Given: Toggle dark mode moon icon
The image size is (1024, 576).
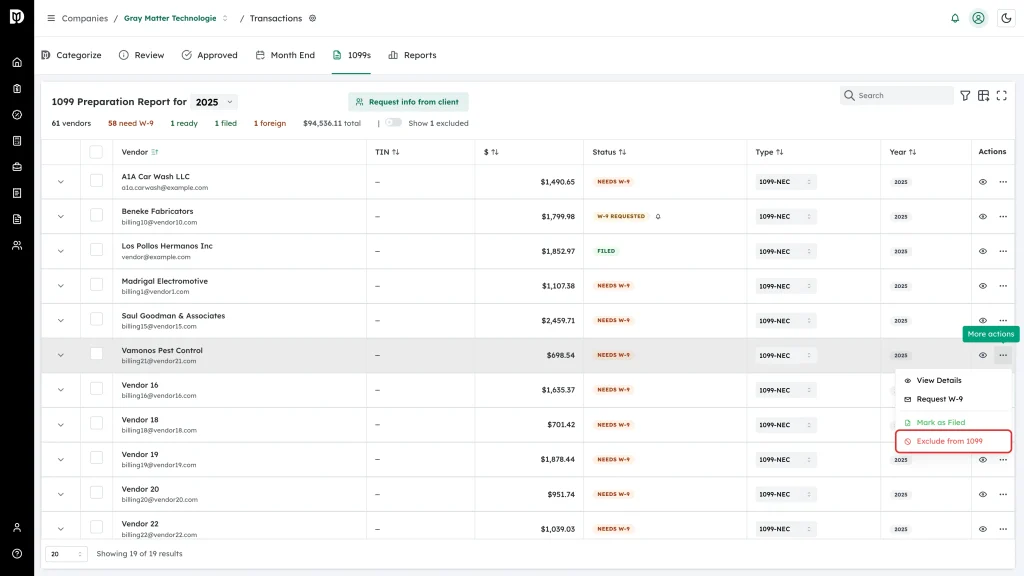Looking at the screenshot, I should tap(1006, 18).
